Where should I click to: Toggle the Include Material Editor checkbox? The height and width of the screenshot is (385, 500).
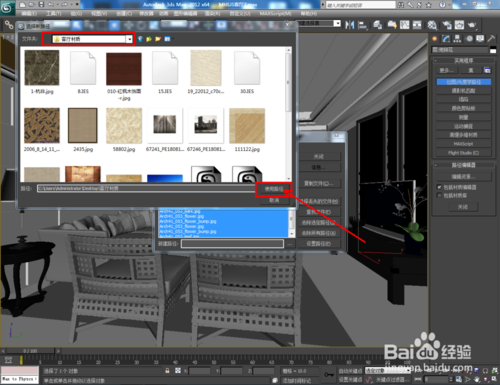[439, 187]
